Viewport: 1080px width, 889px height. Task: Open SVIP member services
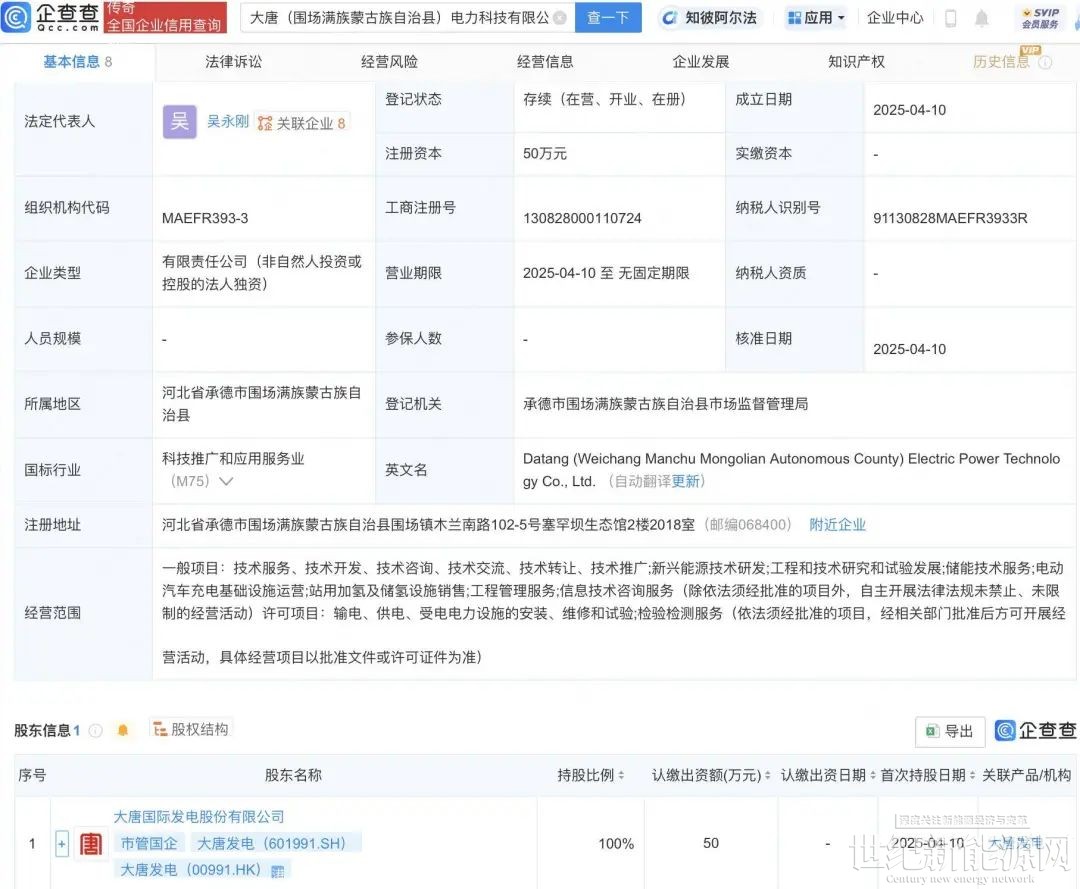[1040, 18]
